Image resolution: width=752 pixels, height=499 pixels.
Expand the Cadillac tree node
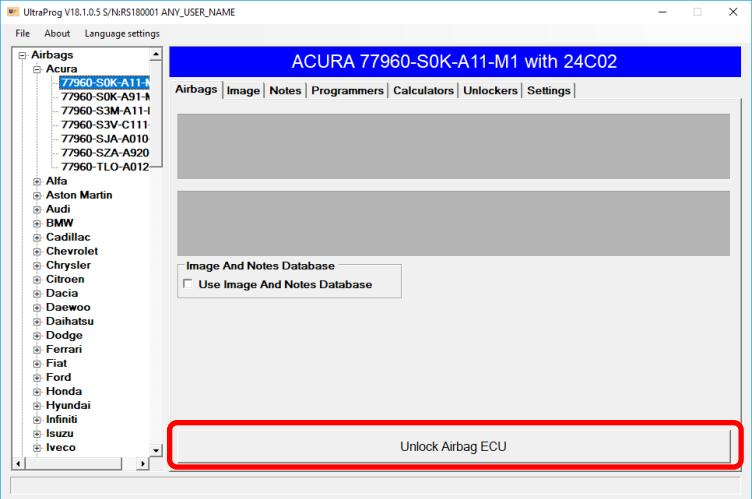(37, 238)
